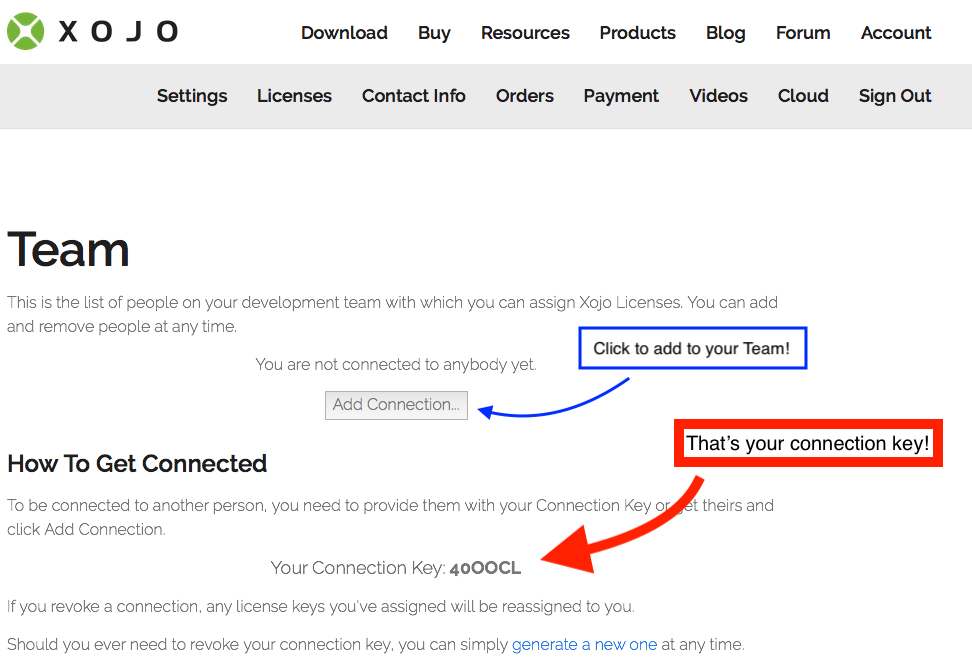Open the Licenses tab

[294, 96]
